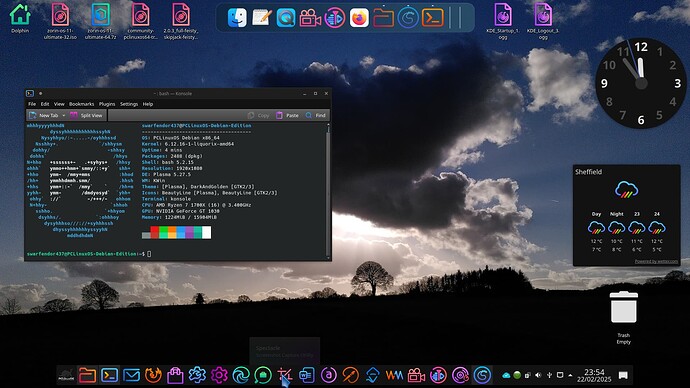This screenshot has width=690, height=388.
Task: Click the Spectacle screenshot icon in bottom panel
Action: [285, 375]
